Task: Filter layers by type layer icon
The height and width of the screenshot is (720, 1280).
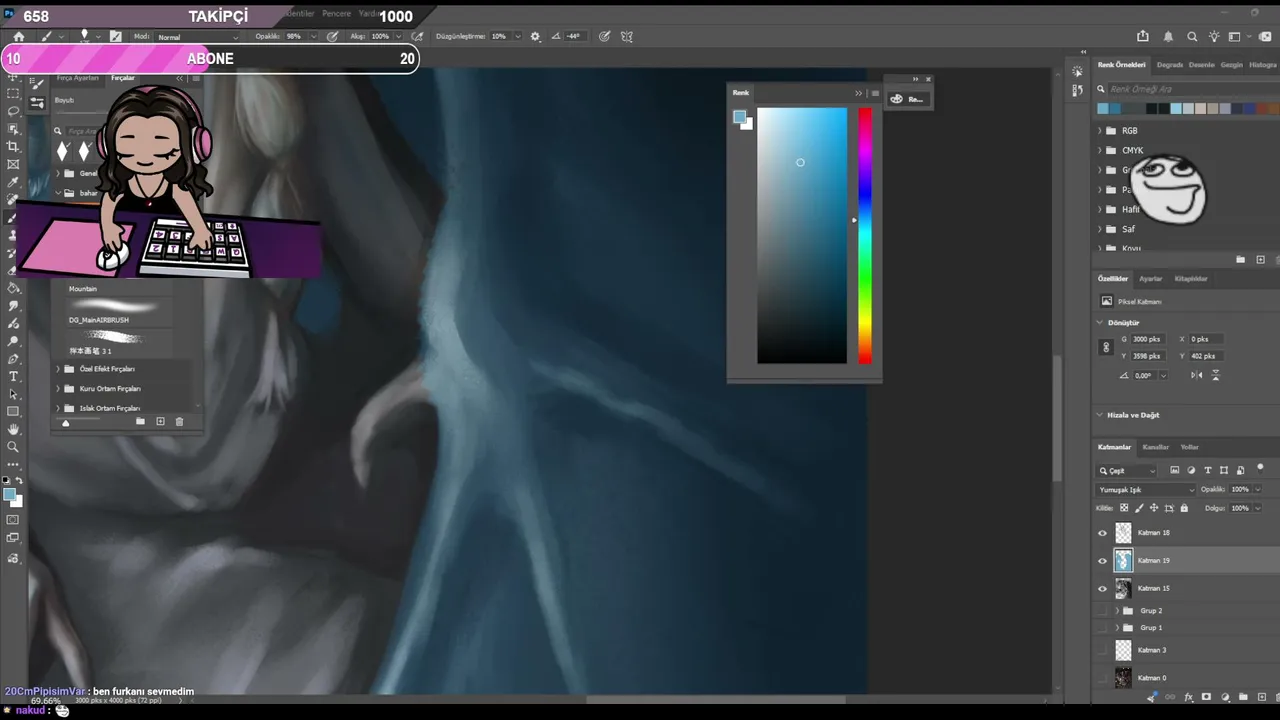Action: 1207,470
